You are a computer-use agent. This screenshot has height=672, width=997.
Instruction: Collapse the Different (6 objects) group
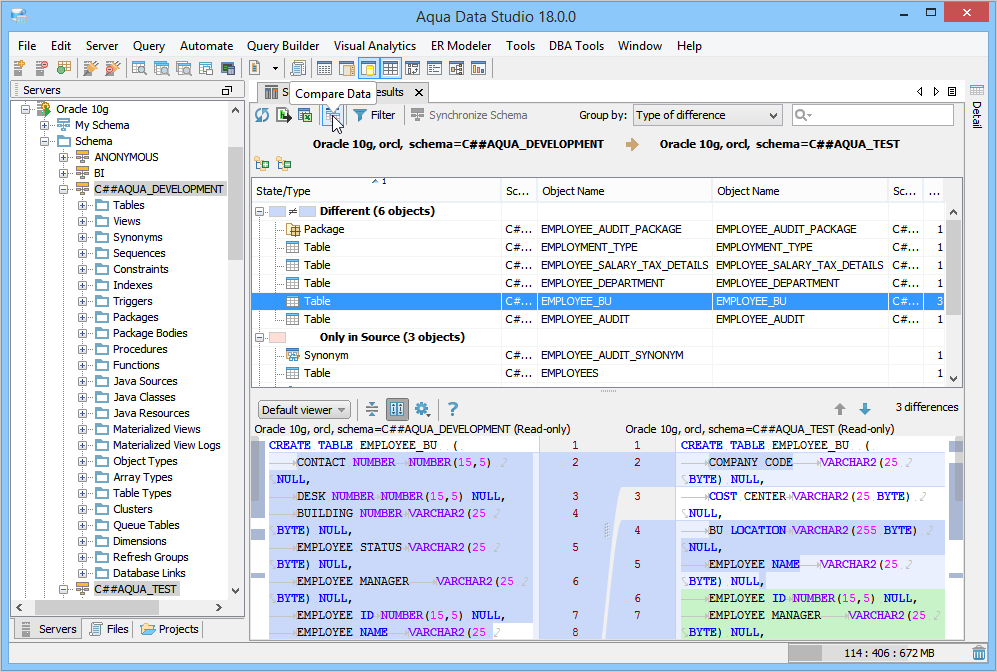[259, 211]
